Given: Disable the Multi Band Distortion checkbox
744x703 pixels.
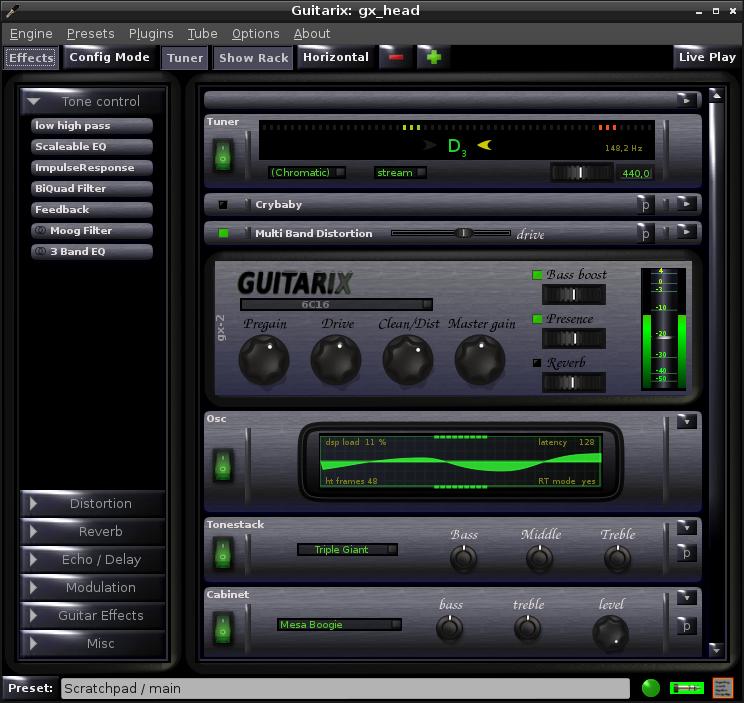Looking at the screenshot, I should point(223,233).
